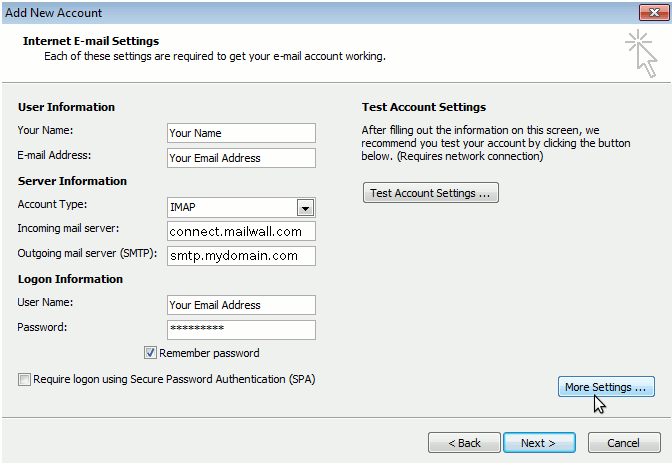
Task: Select the Your Name input field
Action: pos(241,133)
